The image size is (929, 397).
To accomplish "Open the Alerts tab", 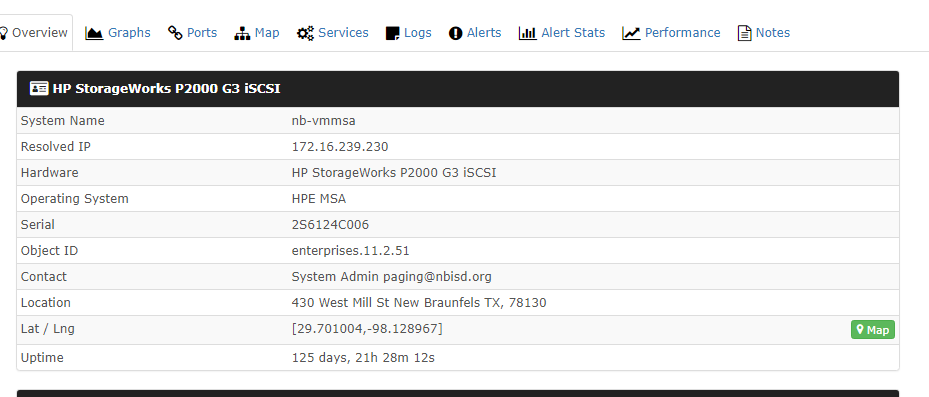I will tap(475, 33).
